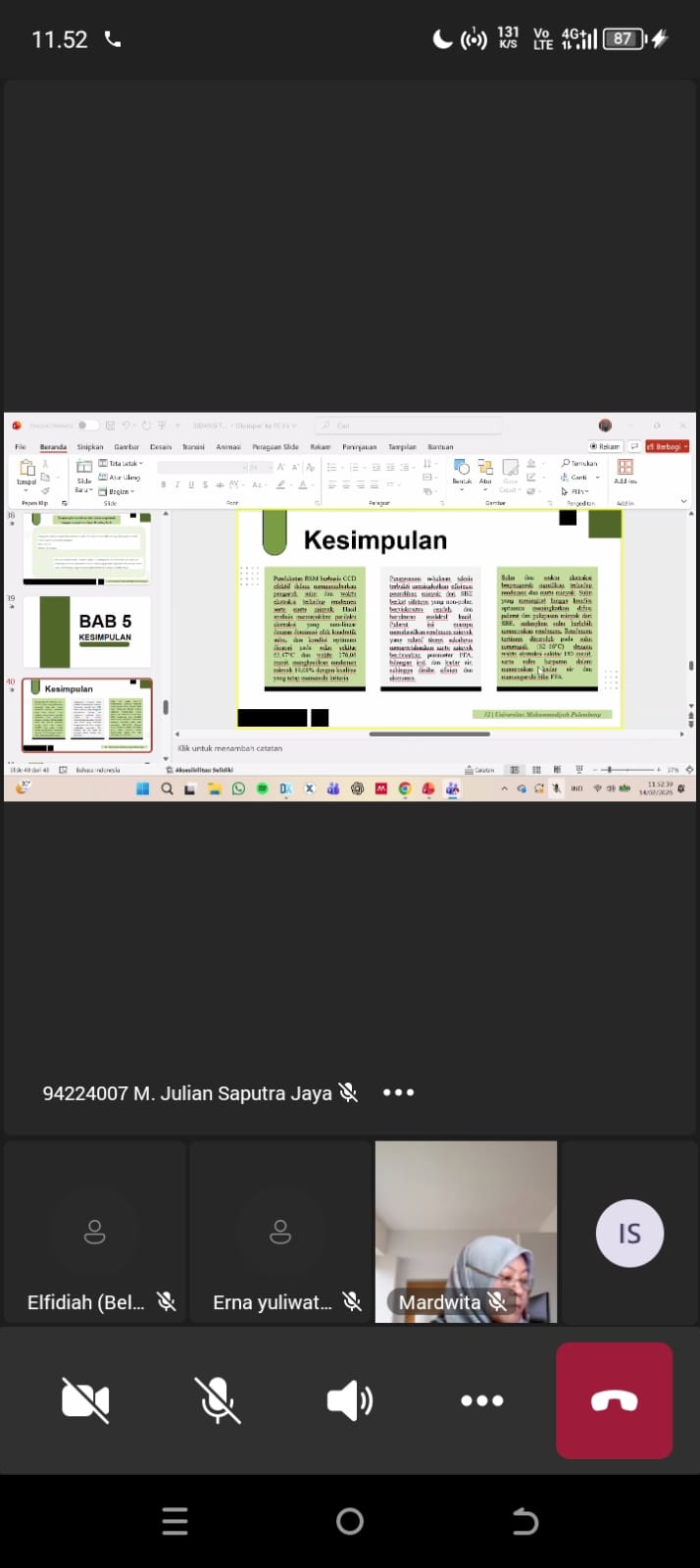Screen dimensions: 700x1568
Task: Open options next to M. Julian Saputra Jaya
Action: point(398,1092)
